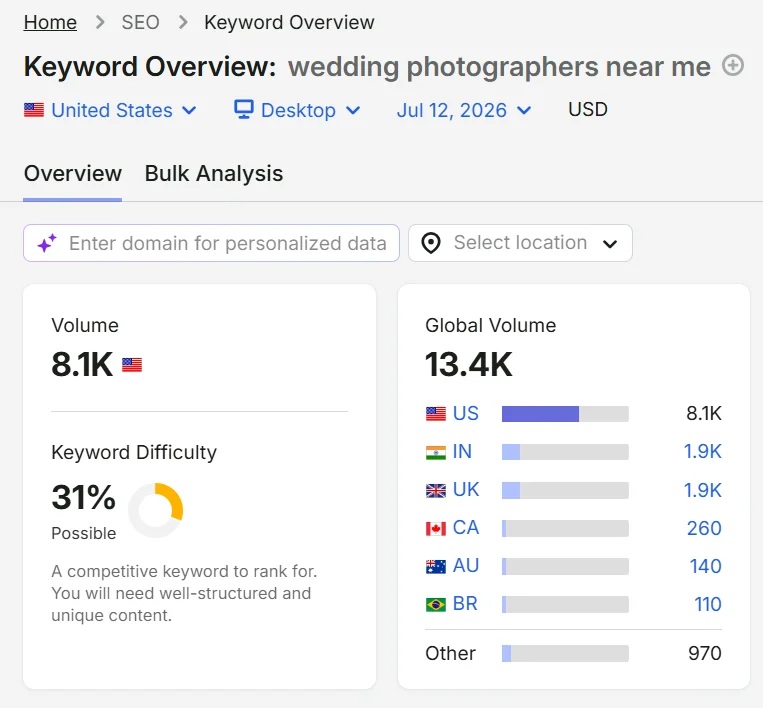This screenshot has width=763, height=708.
Task: Click the US volume progress bar
Action: (565, 414)
